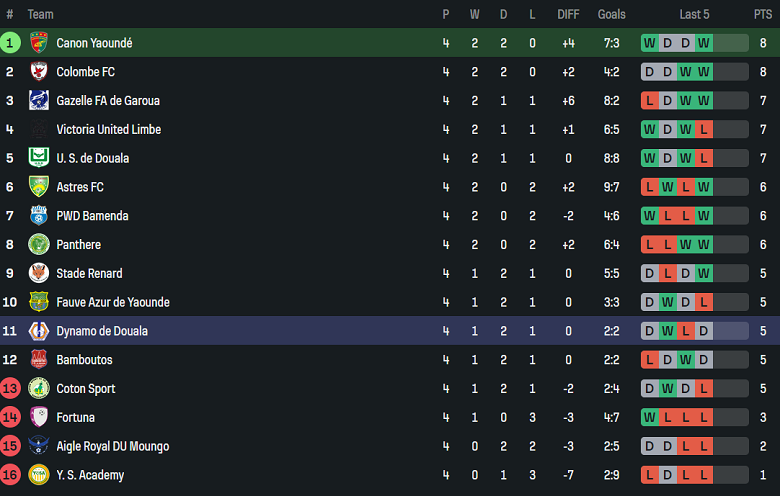Click the U. S. de Douala logo
Viewport: 780px width, 496px height.
pyautogui.click(x=39, y=158)
